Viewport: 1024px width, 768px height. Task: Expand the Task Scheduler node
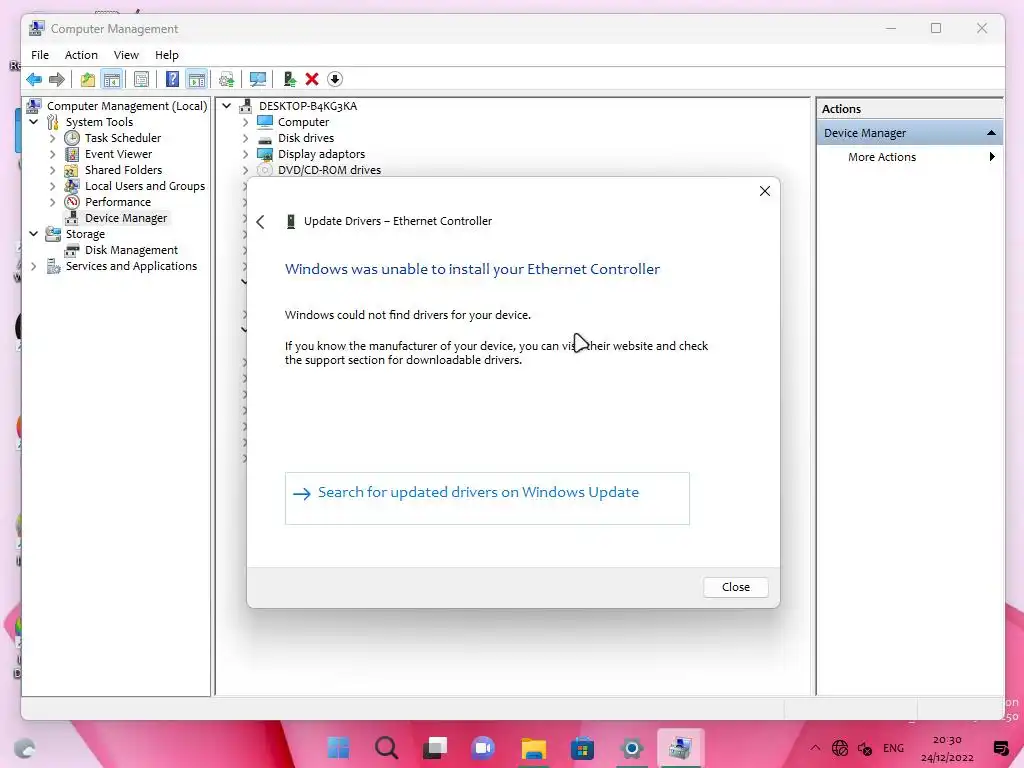click(x=53, y=138)
